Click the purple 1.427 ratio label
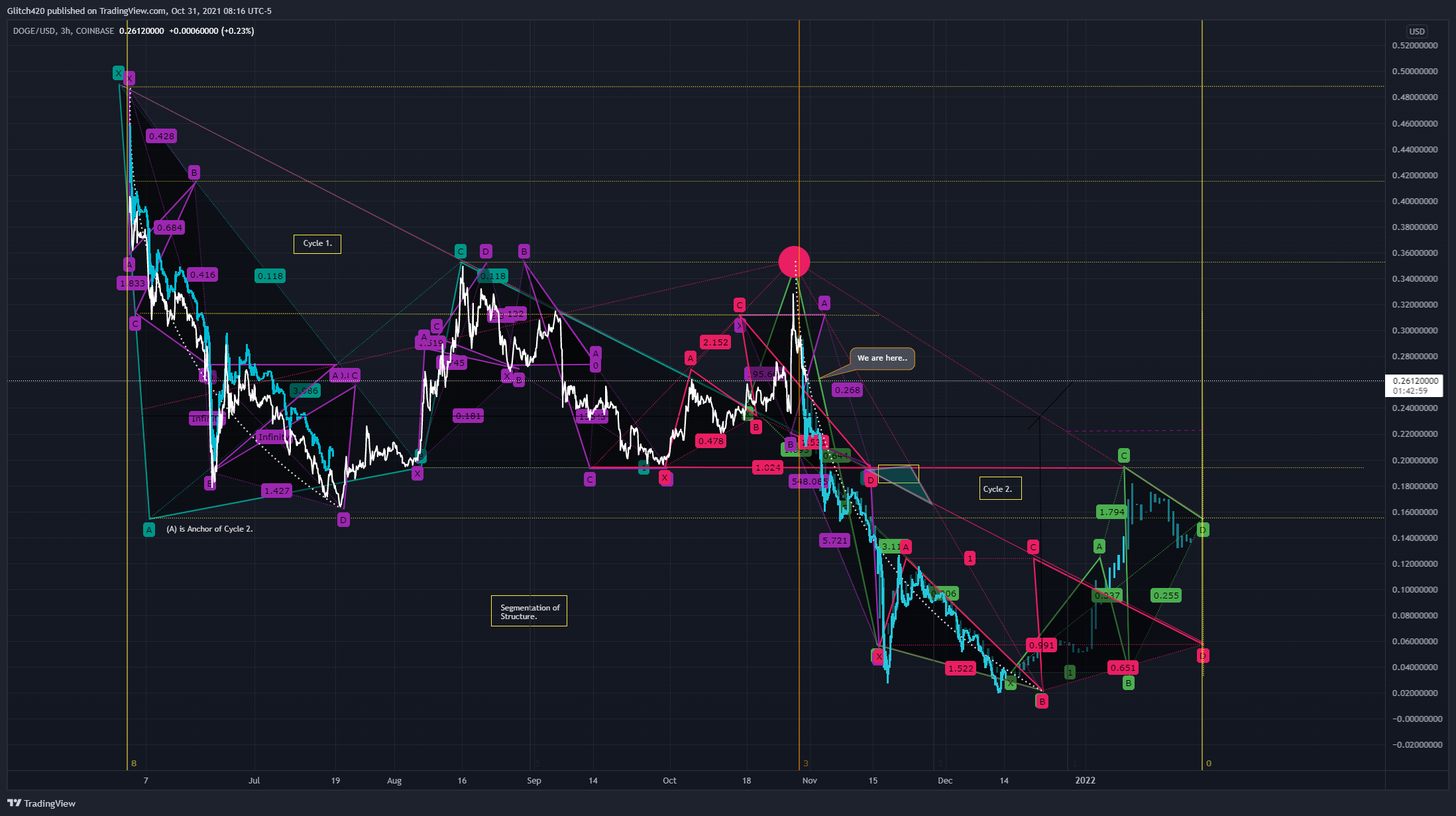The height and width of the screenshot is (816, 1456). click(276, 491)
